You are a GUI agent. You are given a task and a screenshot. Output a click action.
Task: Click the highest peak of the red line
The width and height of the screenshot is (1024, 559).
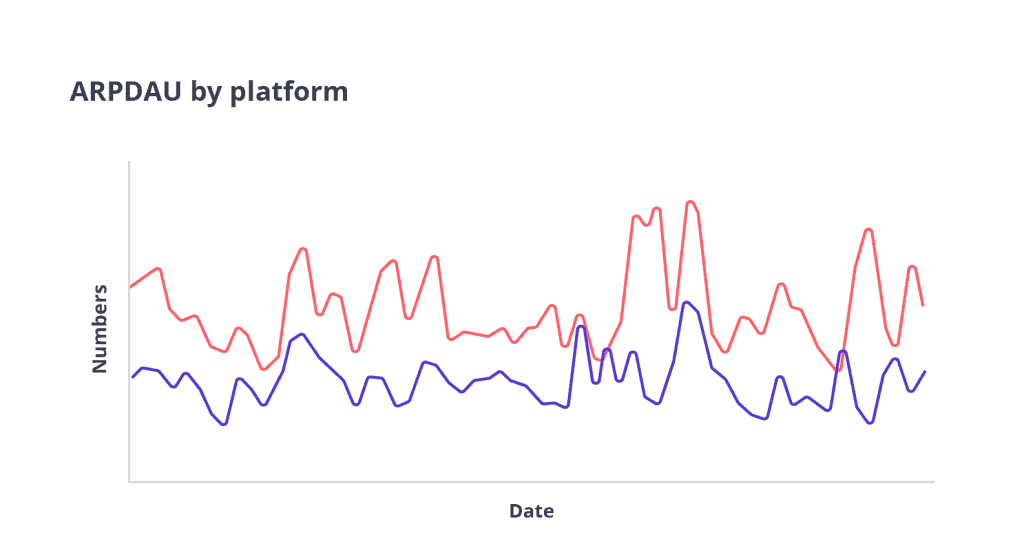(x=690, y=202)
